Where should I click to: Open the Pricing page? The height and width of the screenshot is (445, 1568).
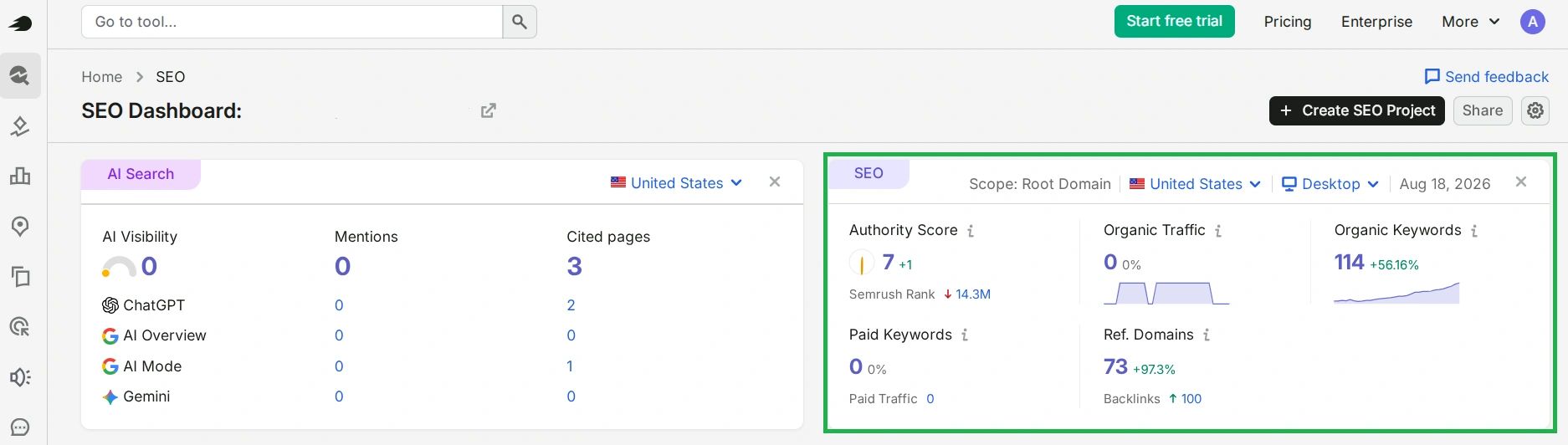pos(1288,22)
